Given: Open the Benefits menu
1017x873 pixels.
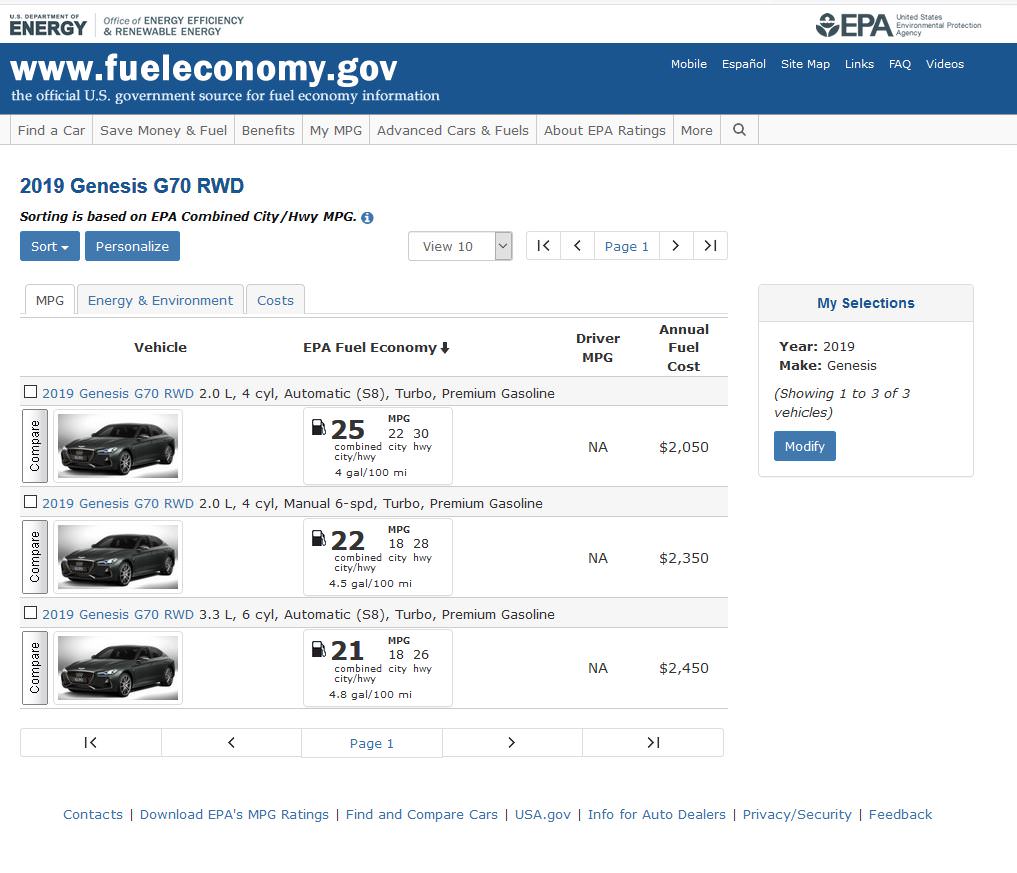Looking at the screenshot, I should (x=268, y=130).
